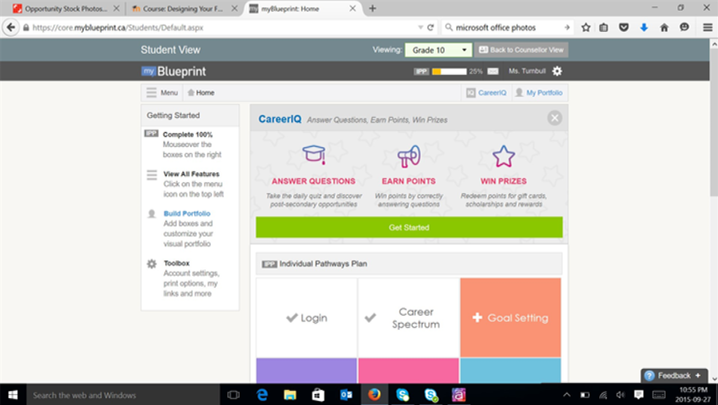Click the Search the web and Windows box
The image size is (718, 405).
[123, 394]
